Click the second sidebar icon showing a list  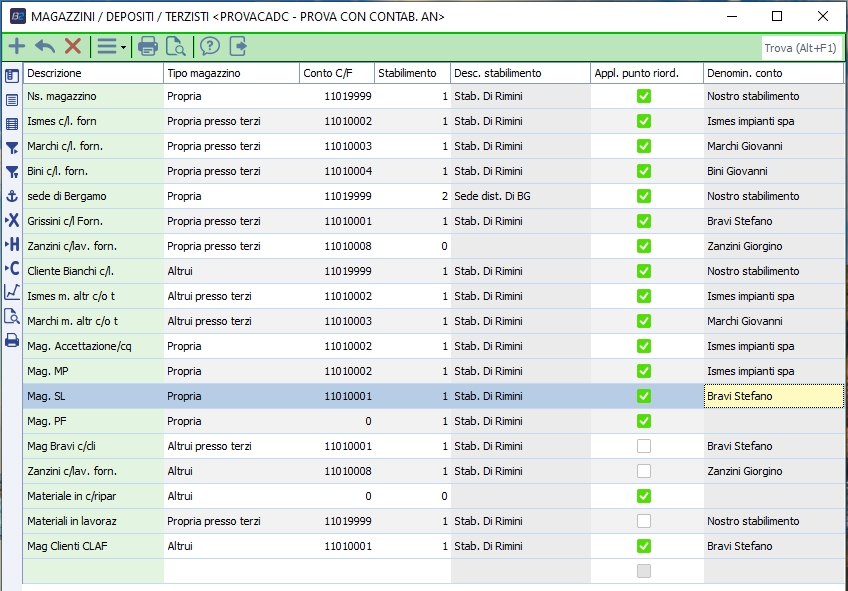click(x=12, y=99)
